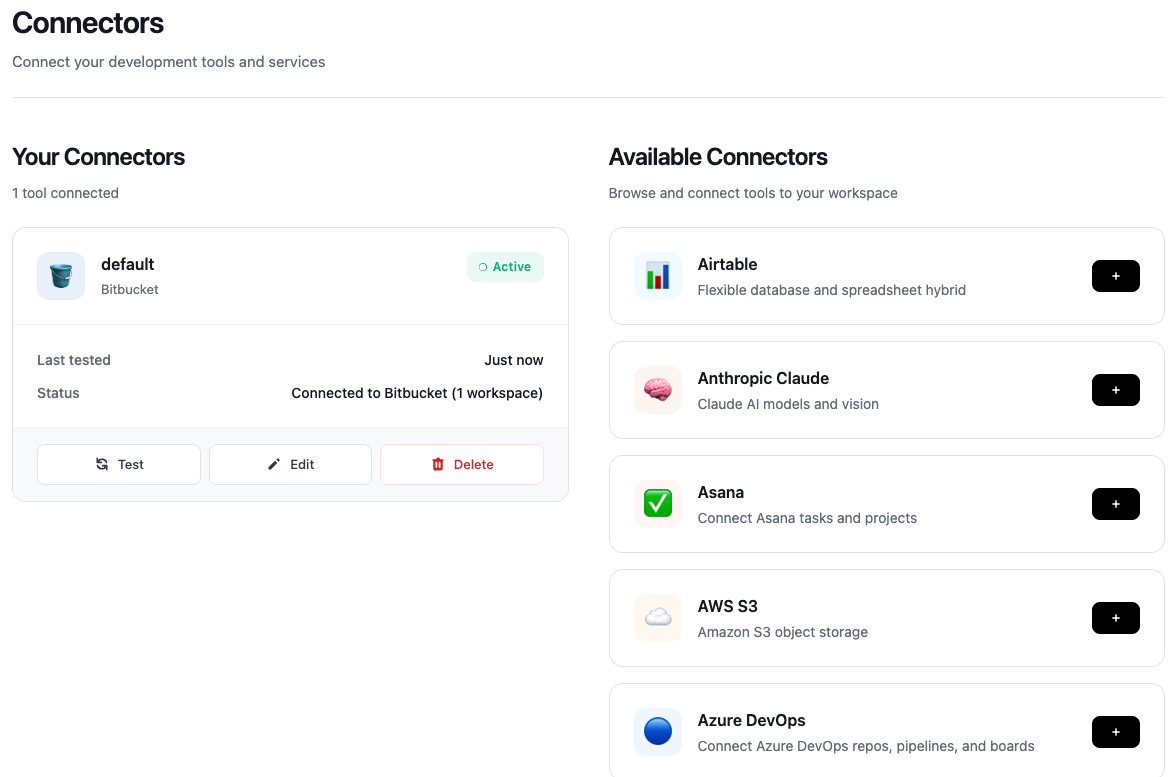Test the default Bitbucket connection

pyautogui.click(x=118, y=464)
